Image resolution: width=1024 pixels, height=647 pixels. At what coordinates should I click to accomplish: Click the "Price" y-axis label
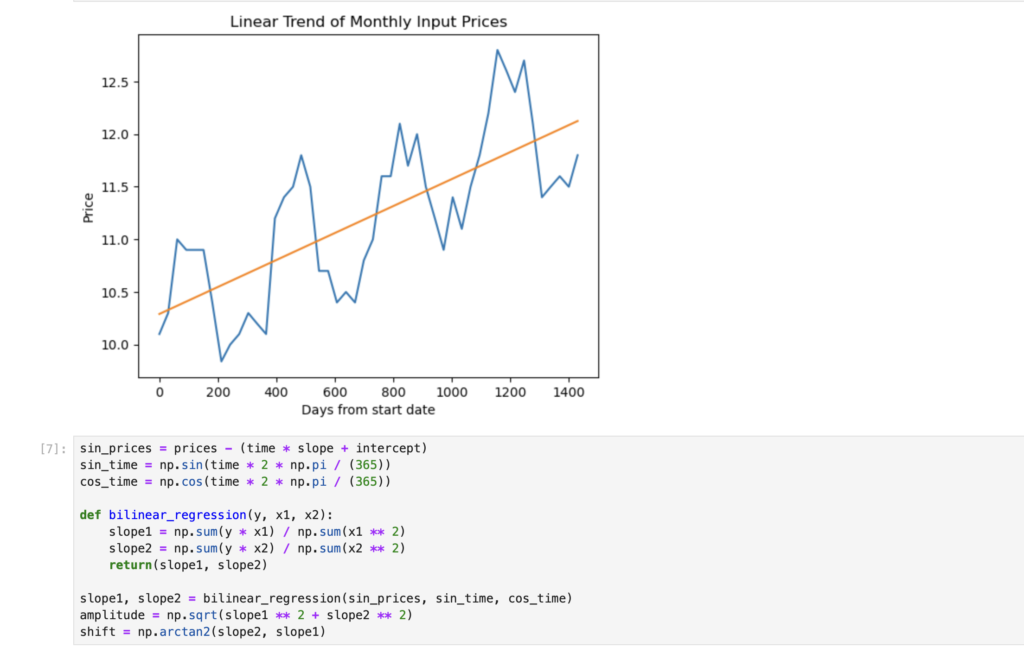tap(89, 206)
